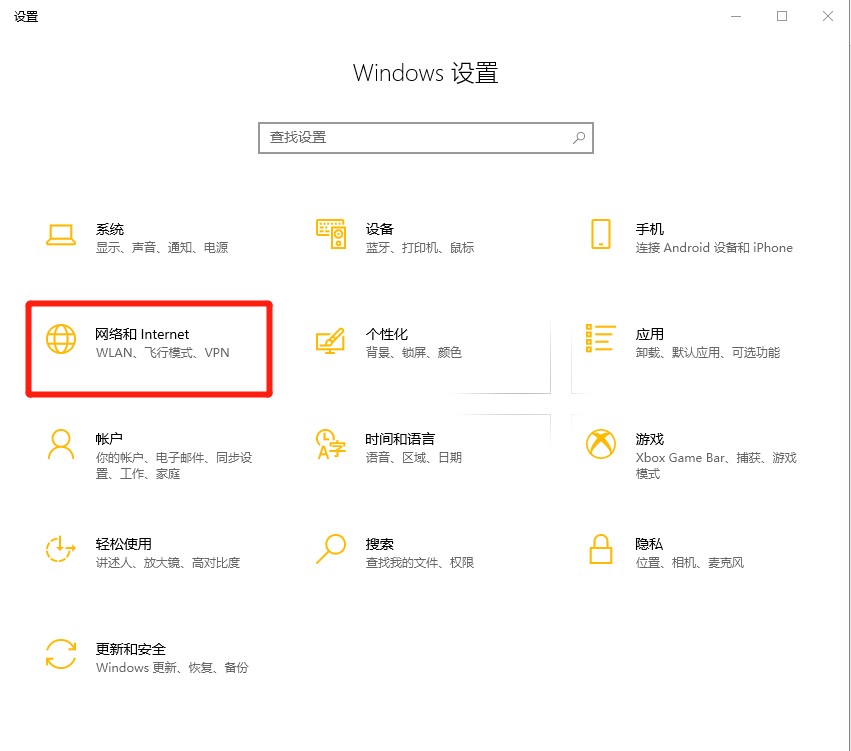
Task: Click inside the 查找设置 search box
Action: coord(426,138)
